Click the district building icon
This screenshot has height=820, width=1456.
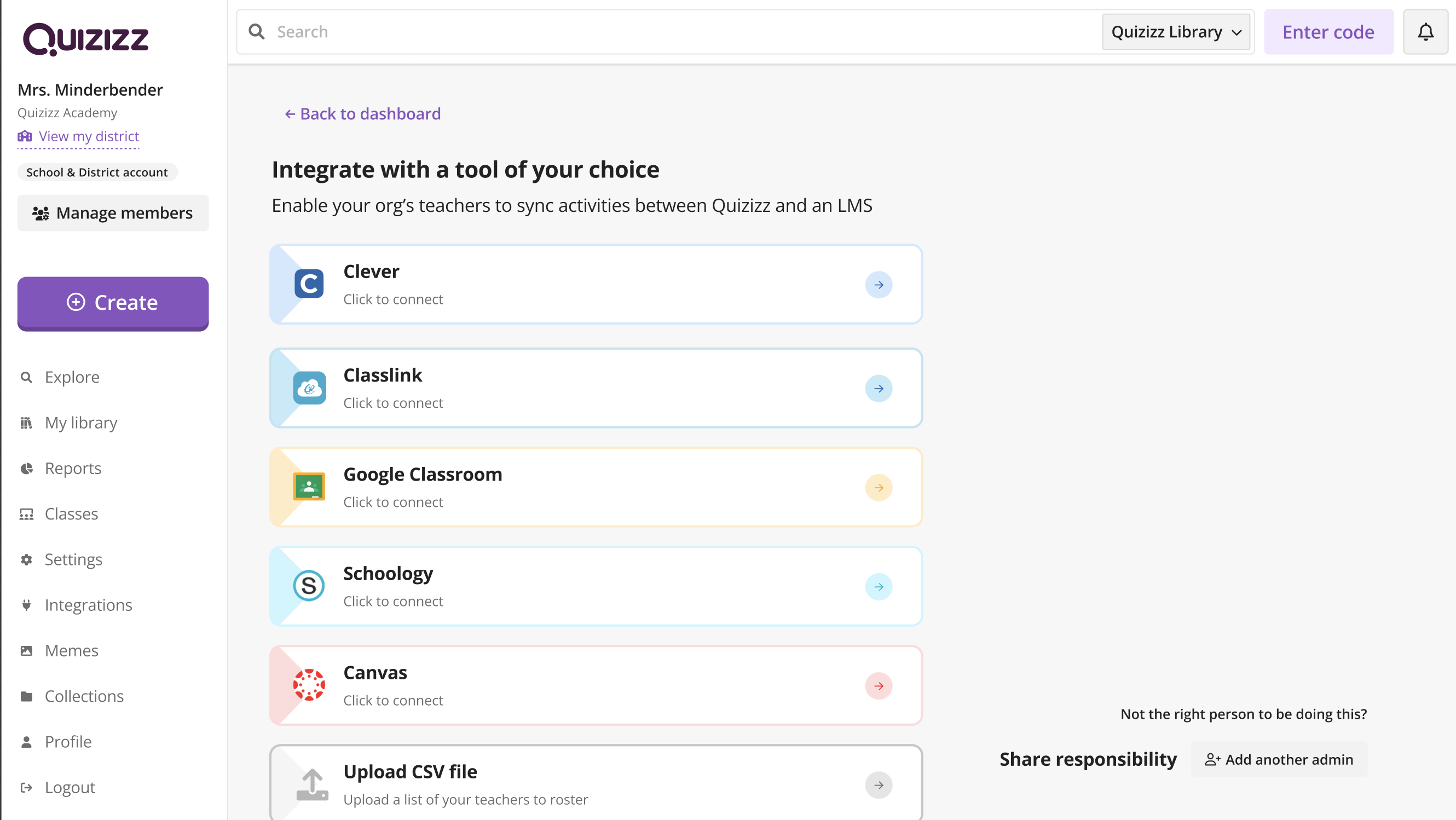(x=25, y=136)
